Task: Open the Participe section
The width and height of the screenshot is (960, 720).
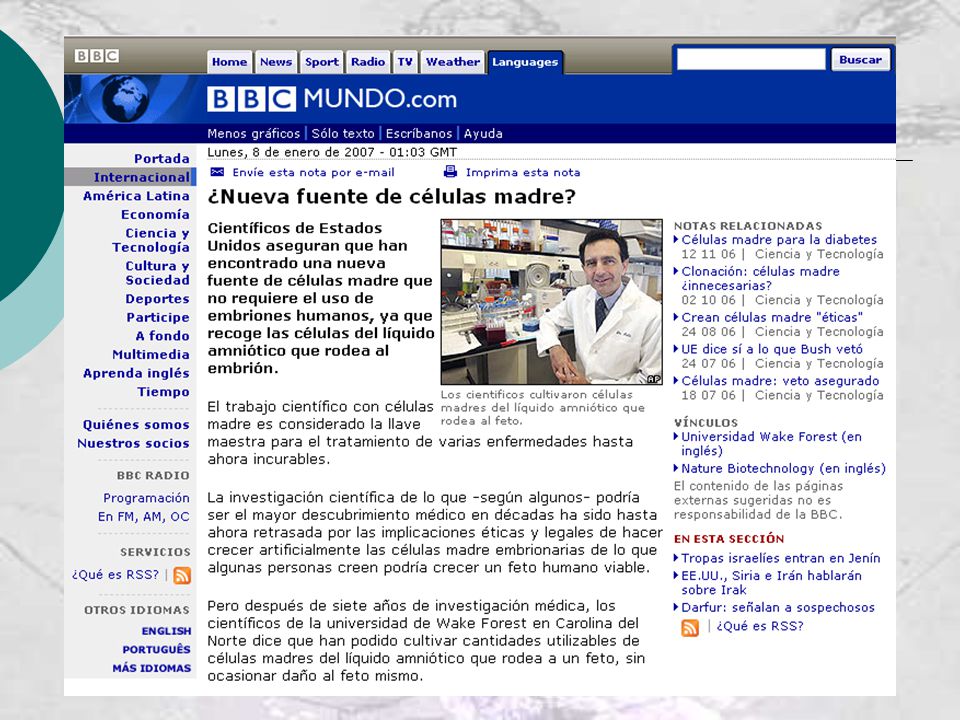Action: (x=158, y=317)
